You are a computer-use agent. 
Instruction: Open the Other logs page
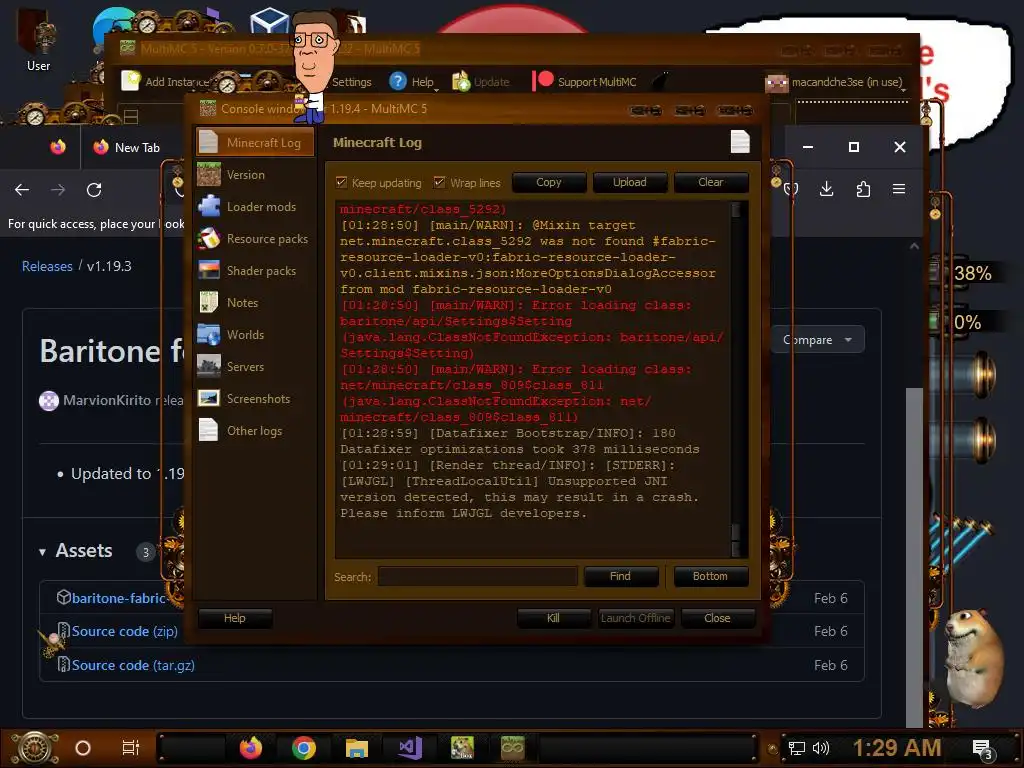coord(255,430)
